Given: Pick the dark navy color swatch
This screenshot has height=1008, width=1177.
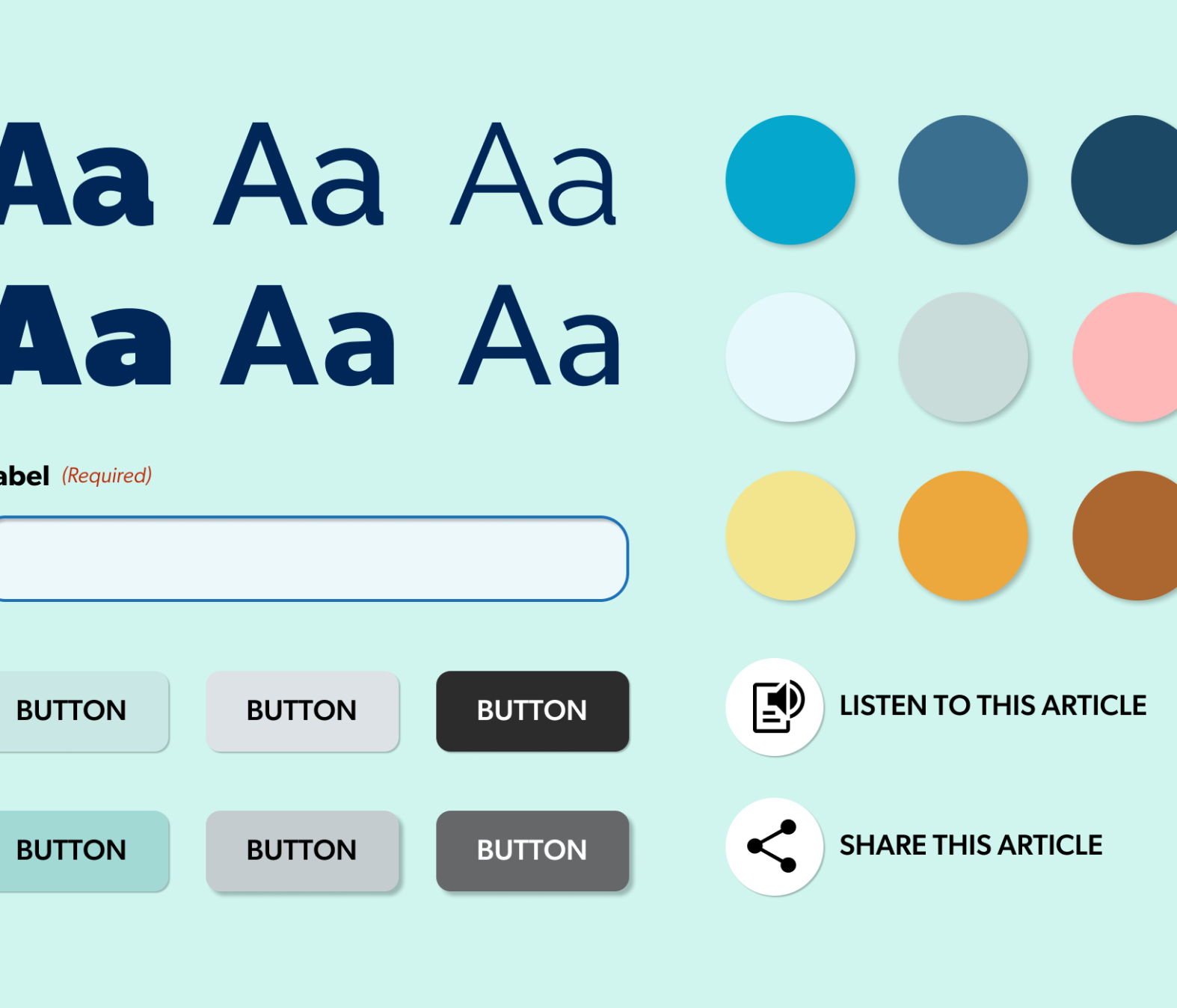Looking at the screenshot, I should (x=1129, y=179).
